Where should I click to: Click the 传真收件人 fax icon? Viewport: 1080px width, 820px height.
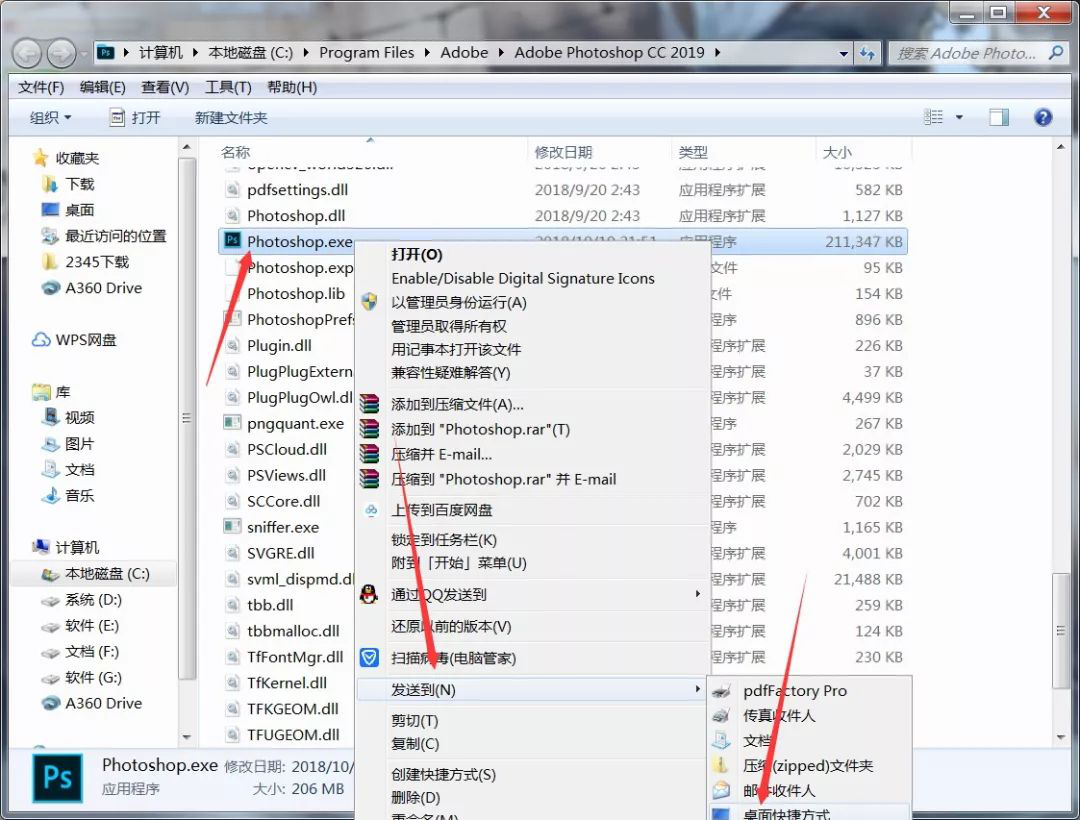click(x=721, y=715)
